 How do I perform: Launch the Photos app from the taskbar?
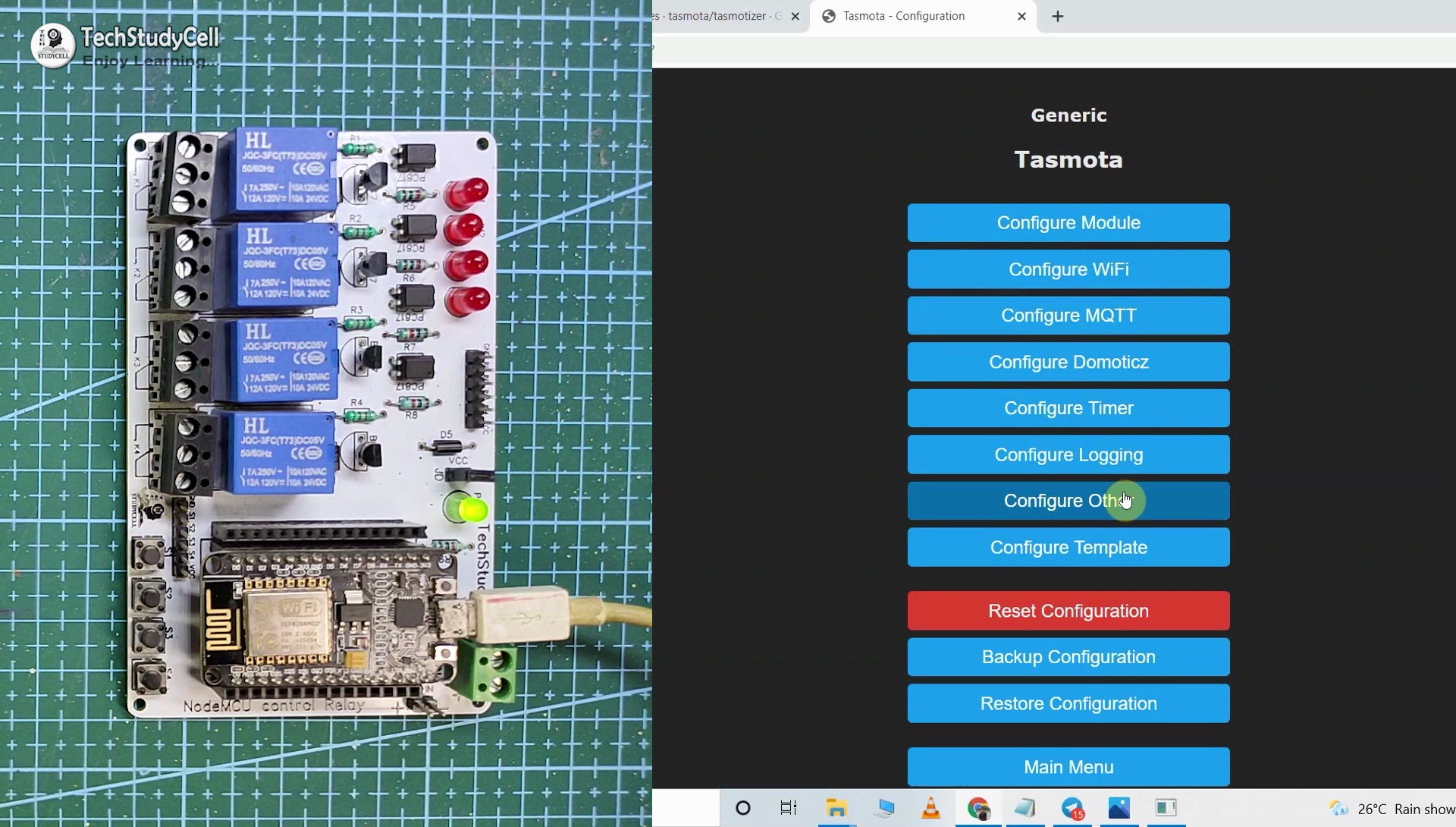1119,808
